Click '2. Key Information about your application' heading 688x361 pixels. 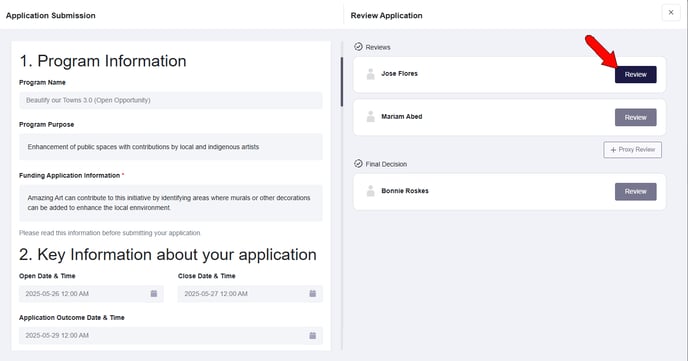(x=168, y=255)
